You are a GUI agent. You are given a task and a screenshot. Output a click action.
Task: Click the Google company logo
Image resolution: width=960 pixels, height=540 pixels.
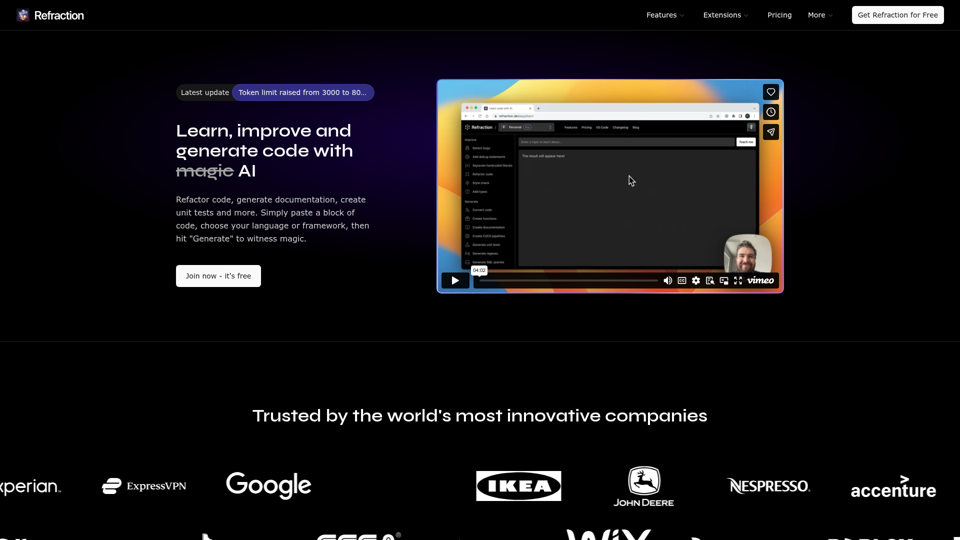pos(269,486)
